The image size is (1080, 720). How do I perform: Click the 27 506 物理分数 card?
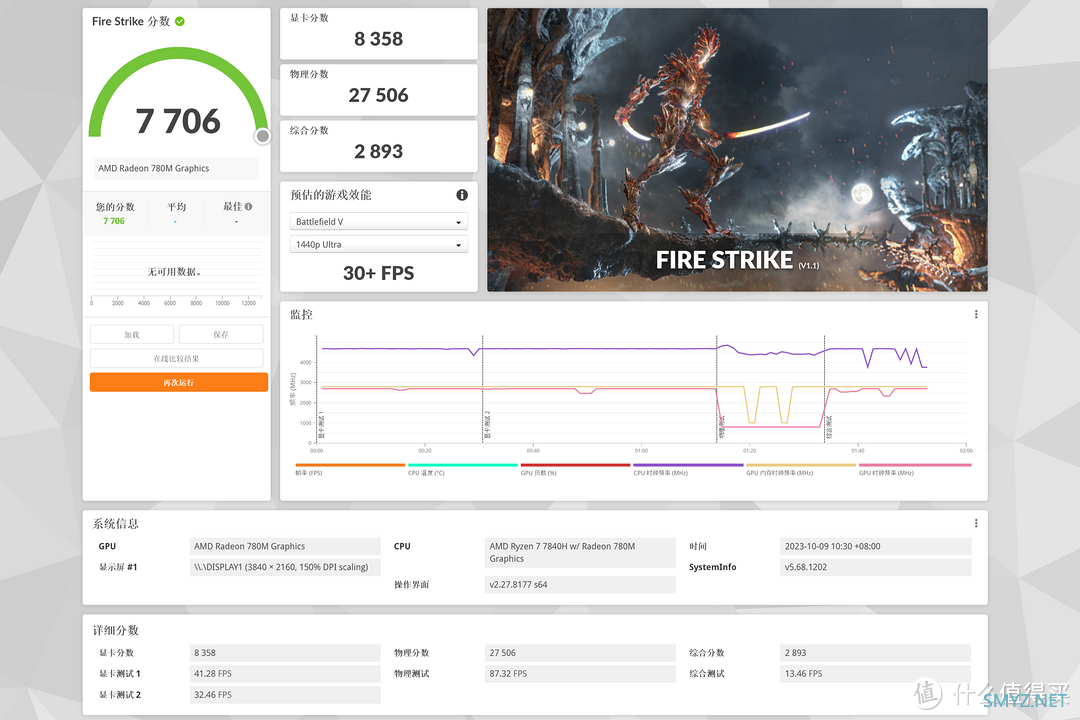coord(379,90)
